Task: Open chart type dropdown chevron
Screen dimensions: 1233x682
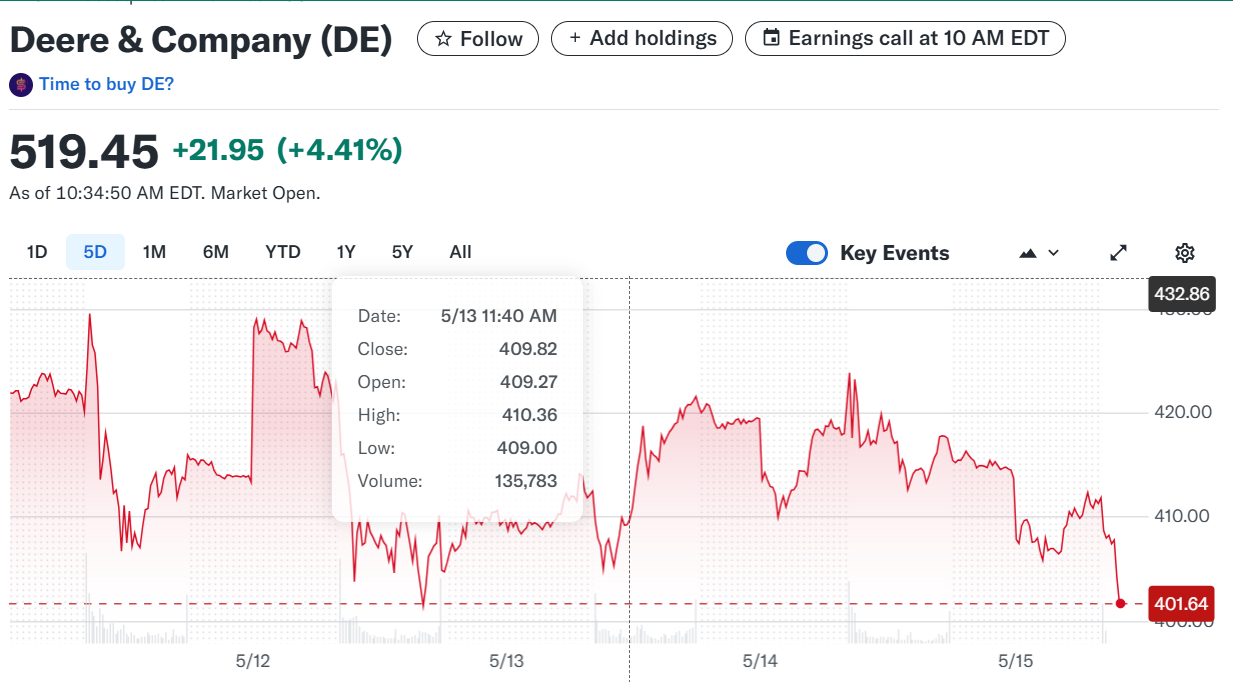Action: click(x=1053, y=253)
